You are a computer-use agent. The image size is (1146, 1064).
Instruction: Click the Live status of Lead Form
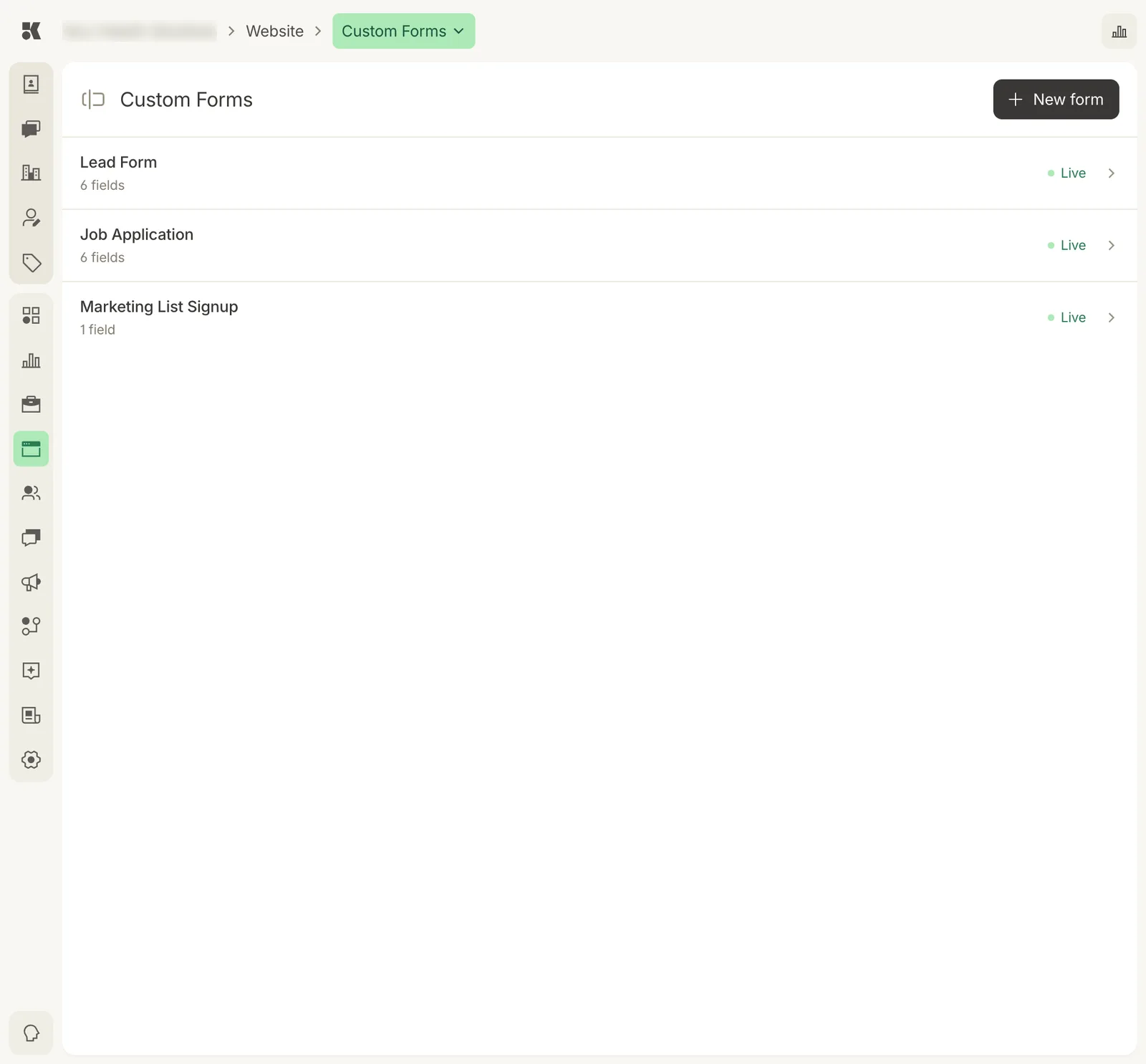click(x=1066, y=173)
